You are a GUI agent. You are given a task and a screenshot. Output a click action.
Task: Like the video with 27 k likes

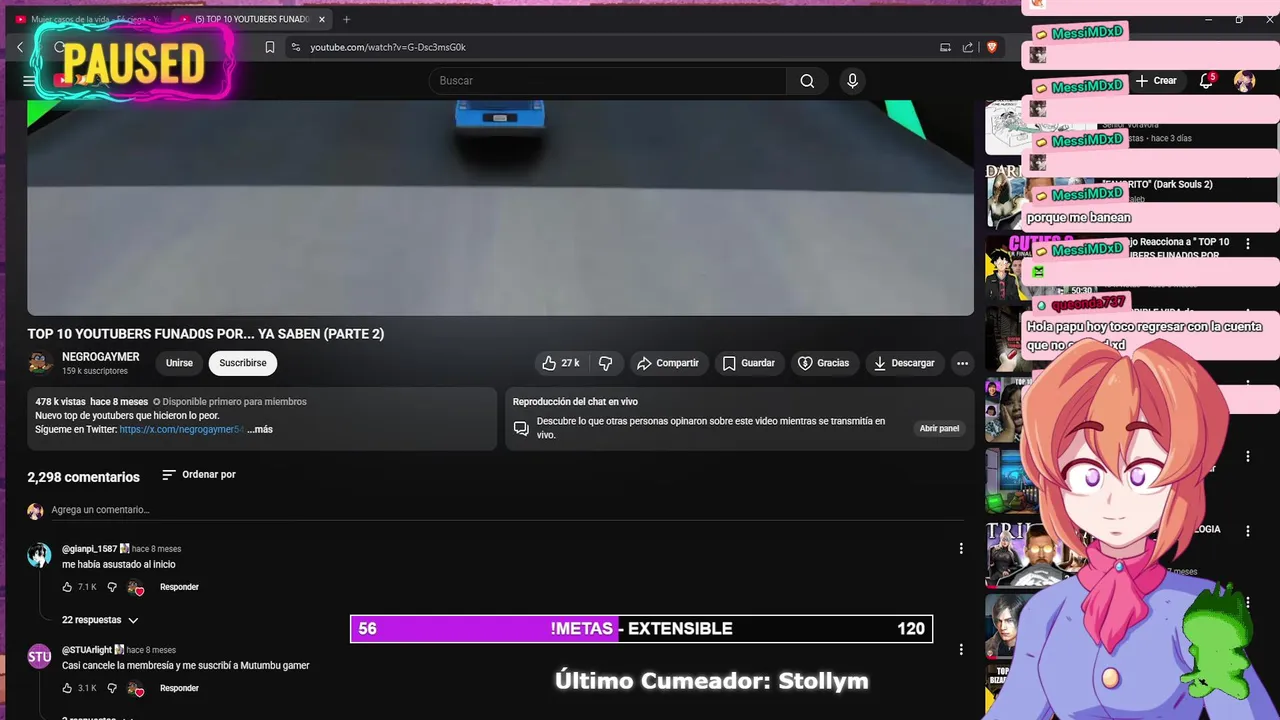pyautogui.click(x=560, y=363)
